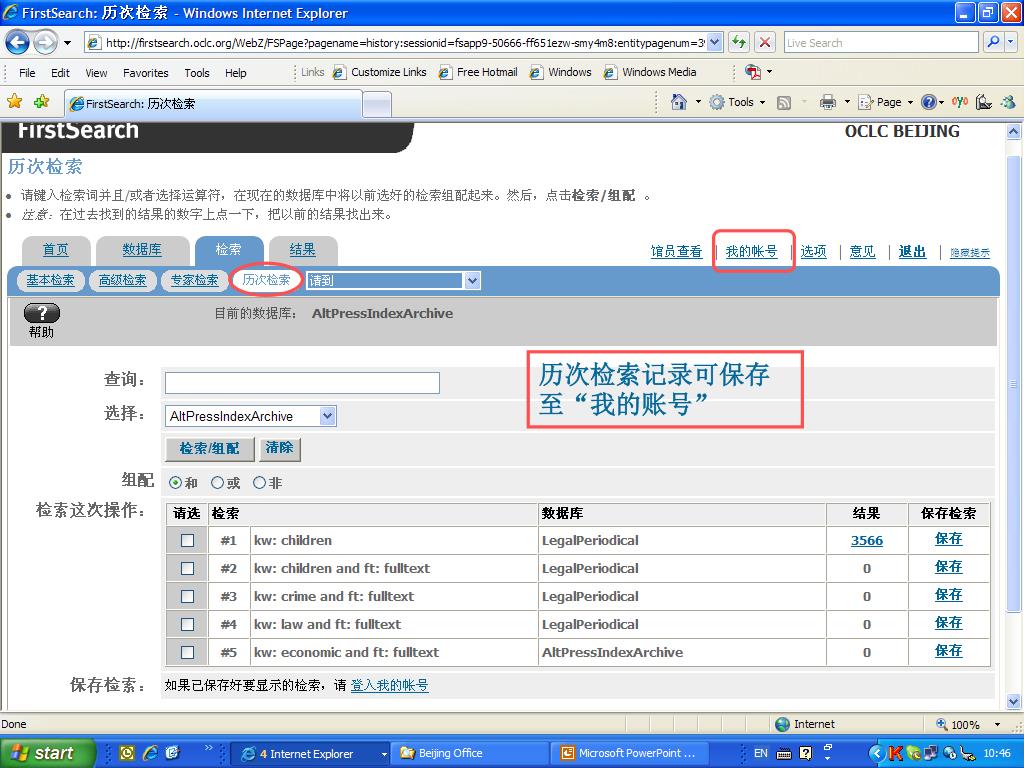
Task: Click the PDF toolbar icon
Action: pos(753,72)
